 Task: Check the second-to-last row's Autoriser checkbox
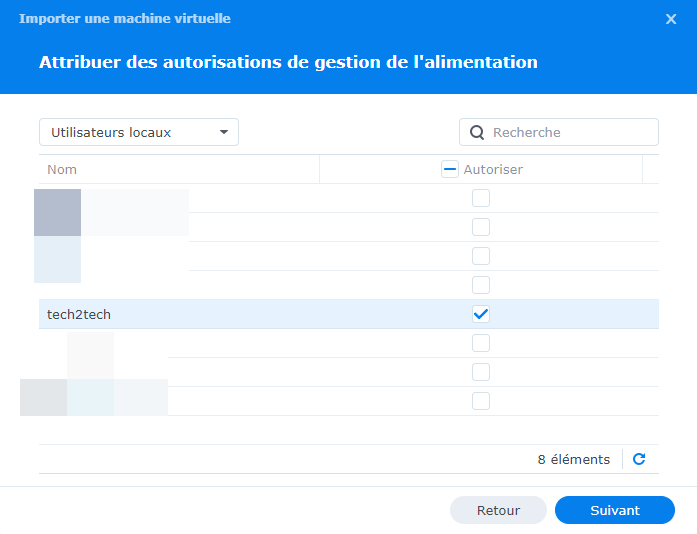pyautogui.click(x=481, y=372)
